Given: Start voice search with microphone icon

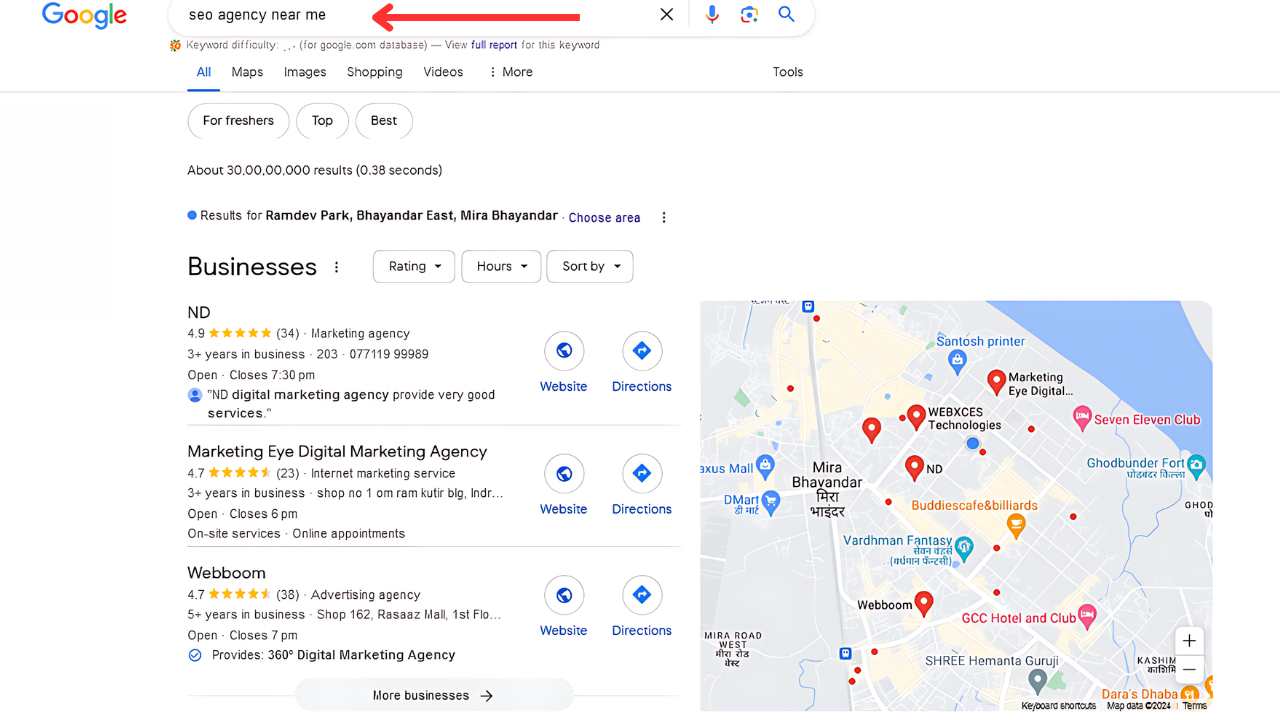Looking at the screenshot, I should click(712, 14).
